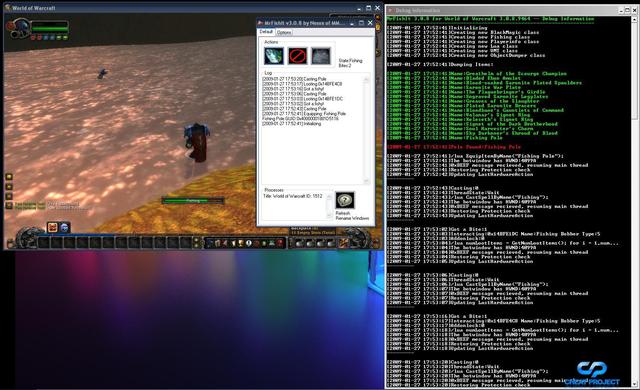This screenshot has width=640, height=390.
Task: Click the top chat button on left edge
Action: (9, 177)
